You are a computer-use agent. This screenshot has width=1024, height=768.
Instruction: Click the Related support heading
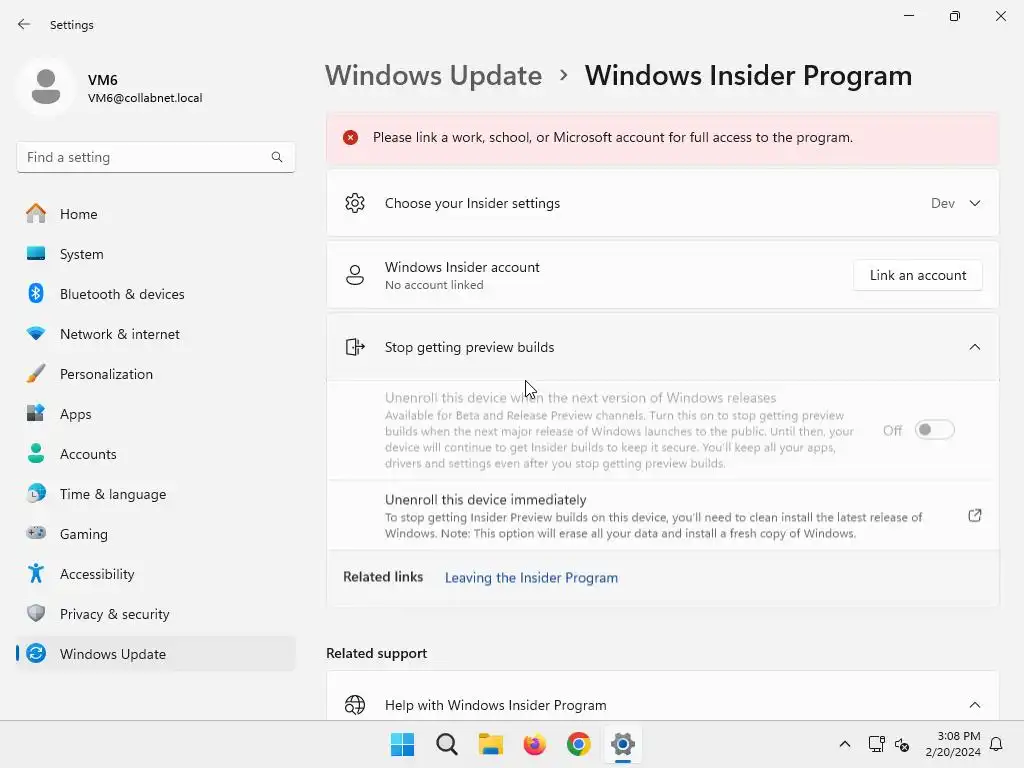click(376, 653)
